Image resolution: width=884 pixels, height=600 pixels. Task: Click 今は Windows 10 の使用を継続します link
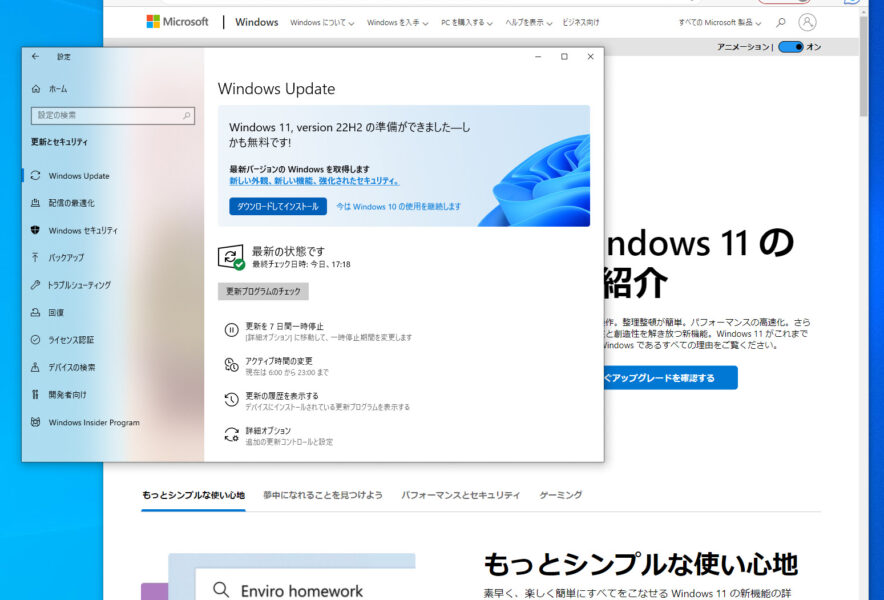pos(399,206)
